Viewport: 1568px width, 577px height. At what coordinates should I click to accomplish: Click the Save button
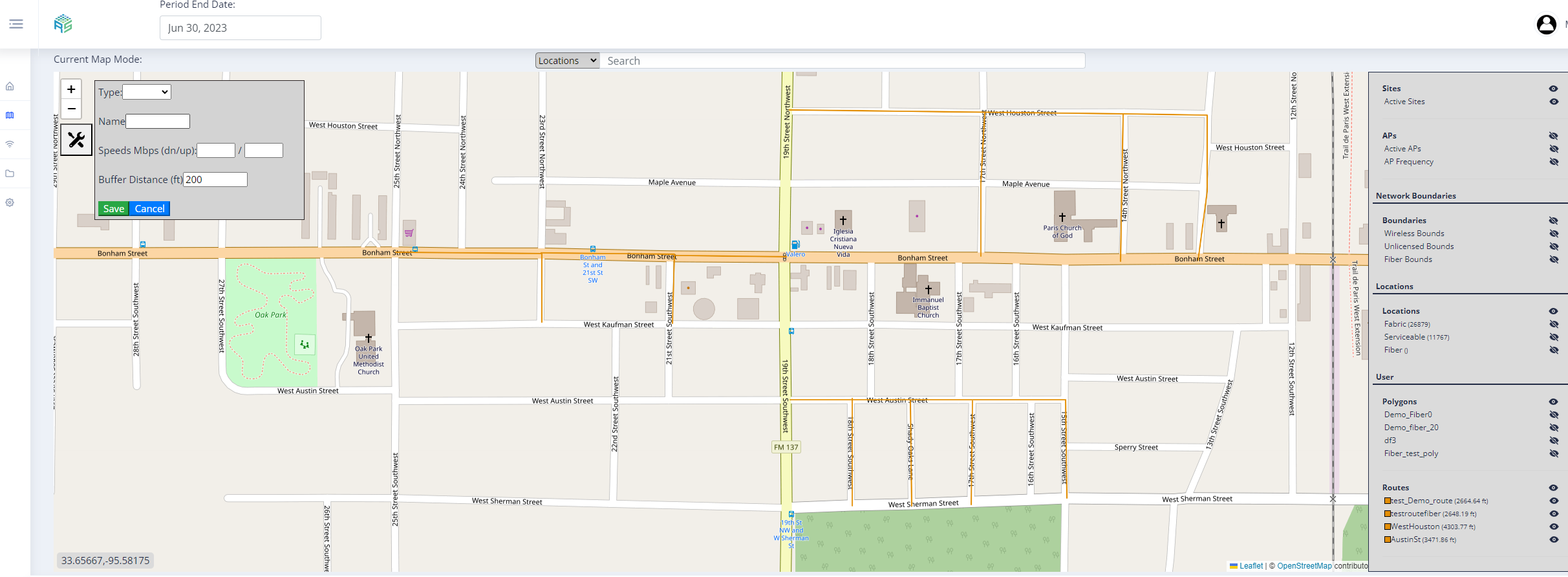click(114, 208)
